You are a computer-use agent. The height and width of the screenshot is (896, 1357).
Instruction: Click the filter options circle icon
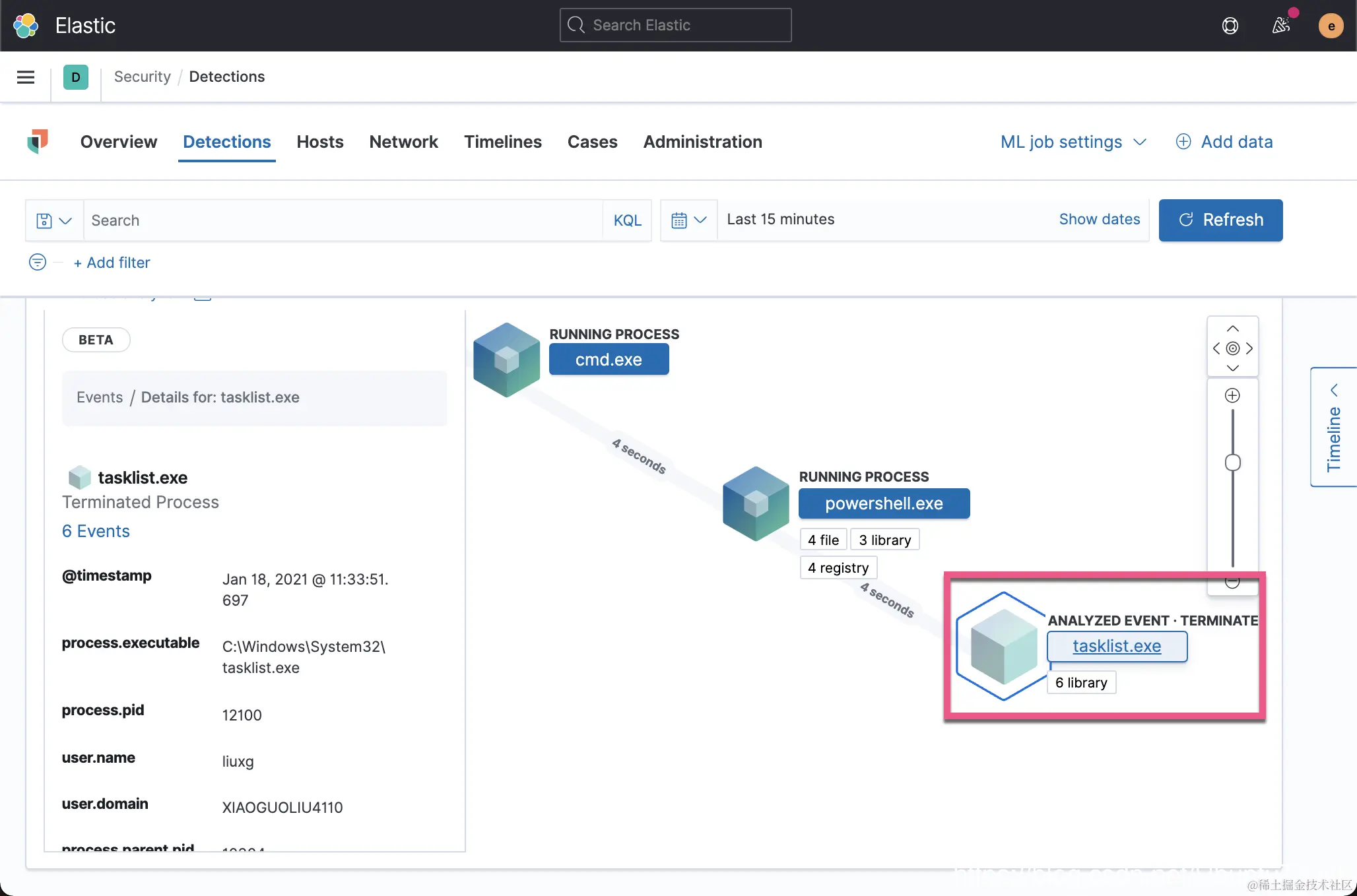click(38, 263)
